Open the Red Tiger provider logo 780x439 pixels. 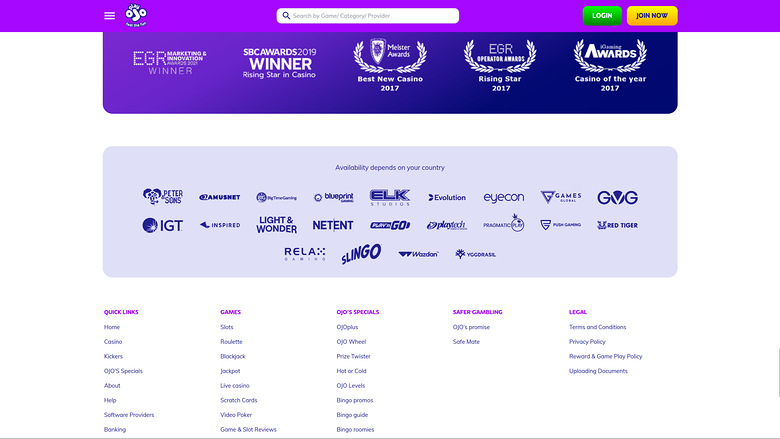point(617,225)
